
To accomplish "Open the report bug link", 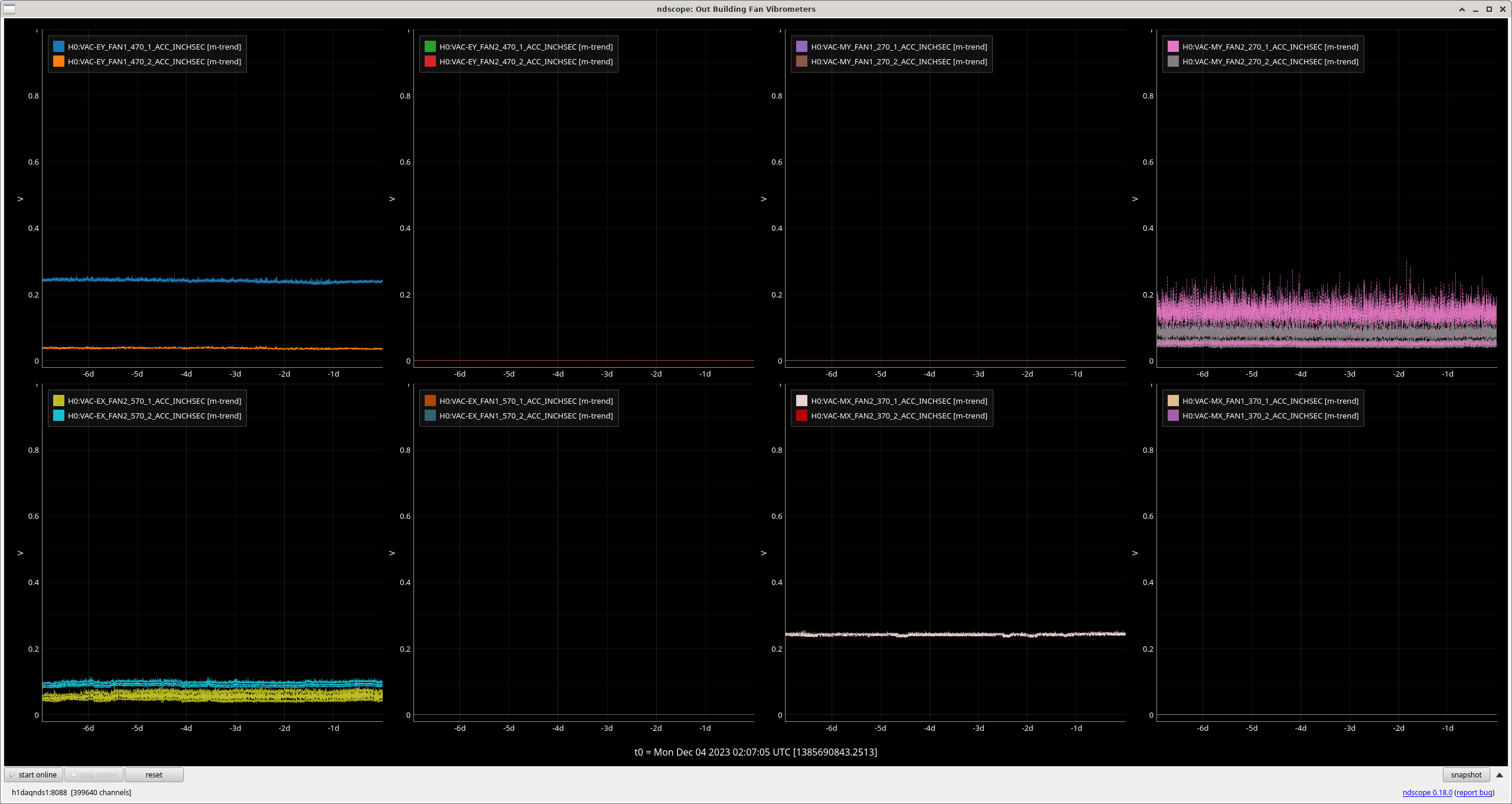I will click(x=1474, y=793).
